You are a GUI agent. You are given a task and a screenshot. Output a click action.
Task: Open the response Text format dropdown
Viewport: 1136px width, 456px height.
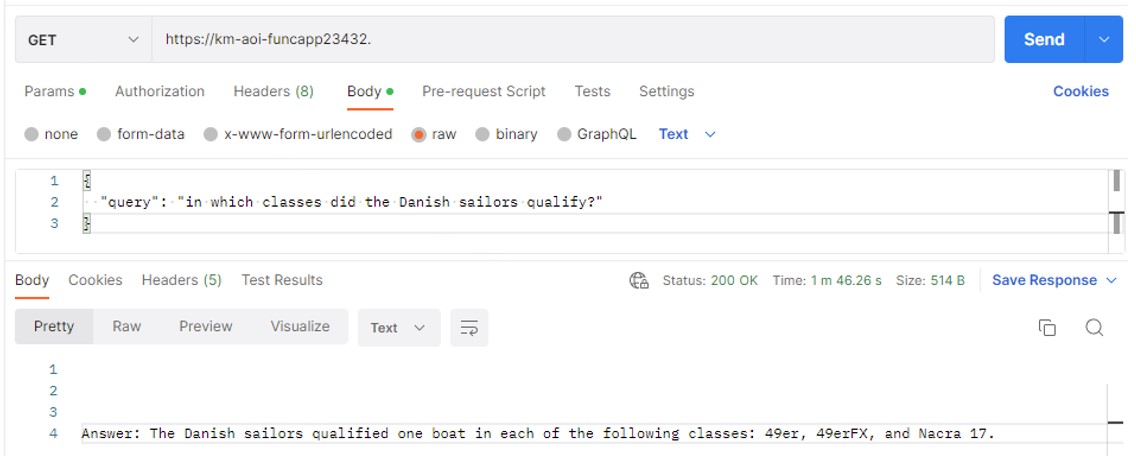click(398, 328)
